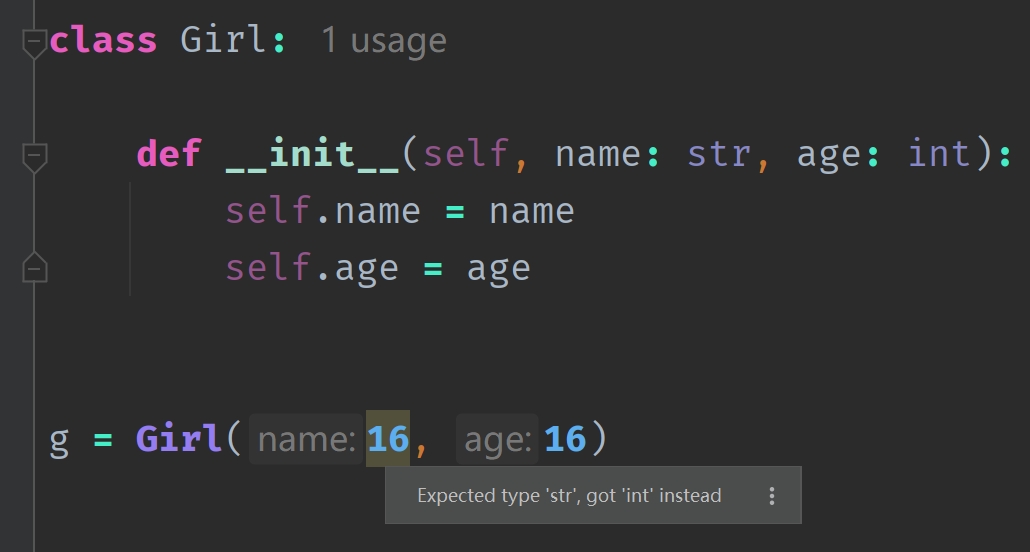Viewport: 1030px width, 552px height.
Task: Collapse the __init__ method fold marker
Action: [x=34, y=157]
